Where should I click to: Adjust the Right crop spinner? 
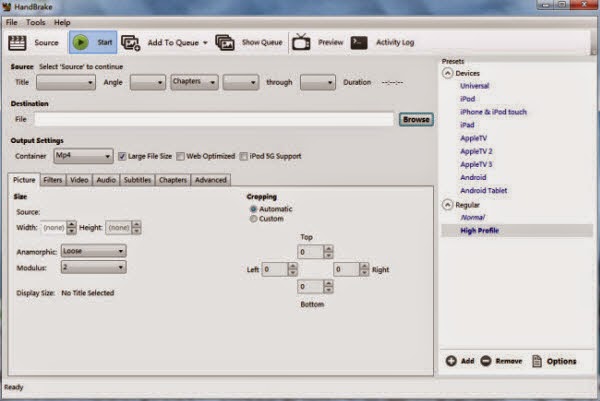[x=365, y=269]
